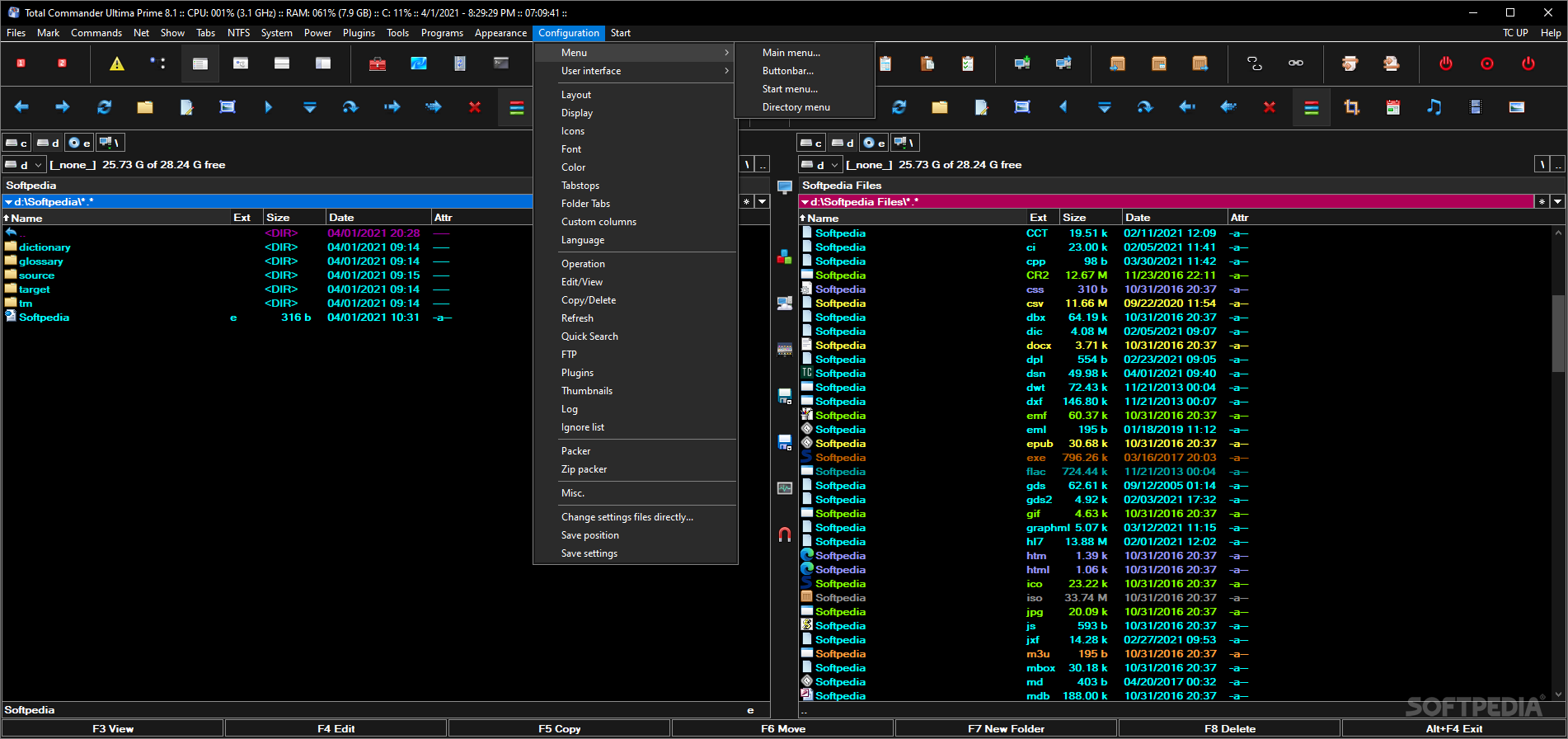Click the red number 1 toolbar icon
The image size is (1568, 739).
[21, 64]
